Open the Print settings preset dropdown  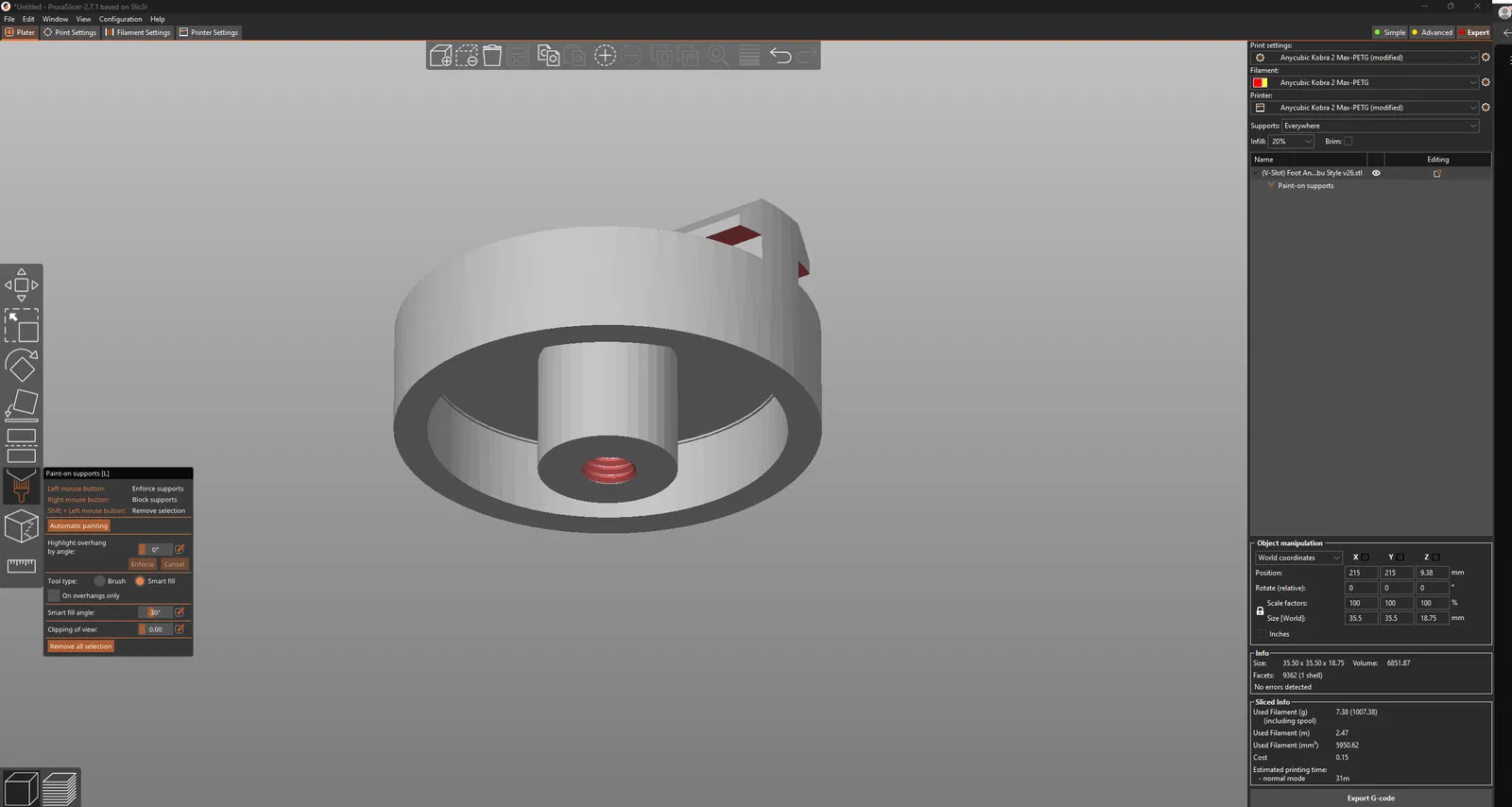1365,58
